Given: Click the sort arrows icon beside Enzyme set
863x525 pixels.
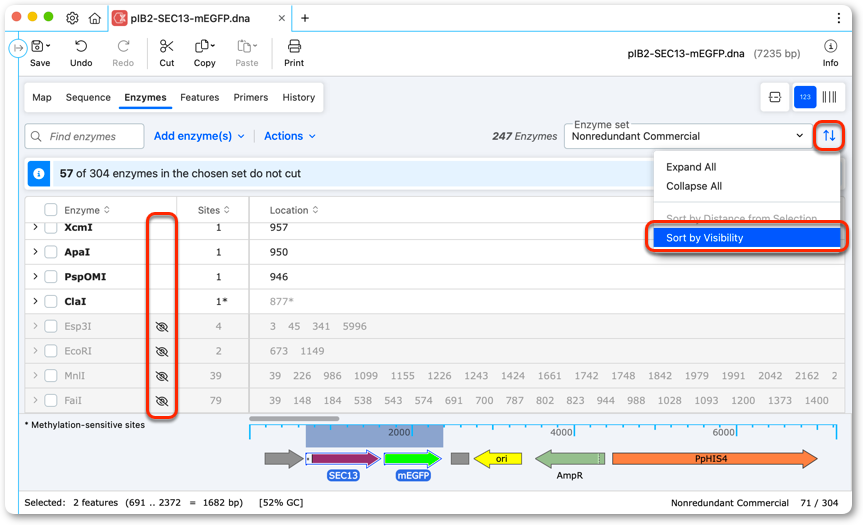Looking at the screenshot, I should click(829, 135).
